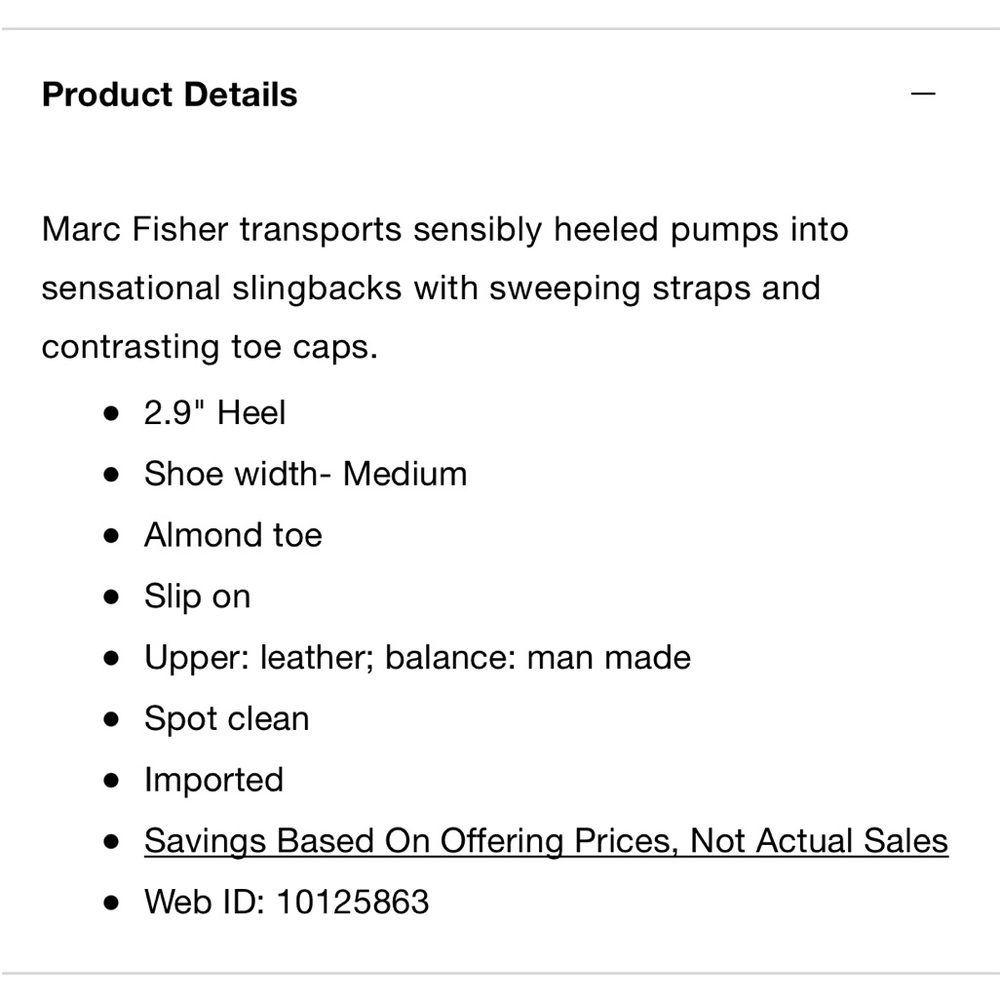Collapse the Product Details section
The height and width of the screenshot is (1000, 1000).
(923, 94)
